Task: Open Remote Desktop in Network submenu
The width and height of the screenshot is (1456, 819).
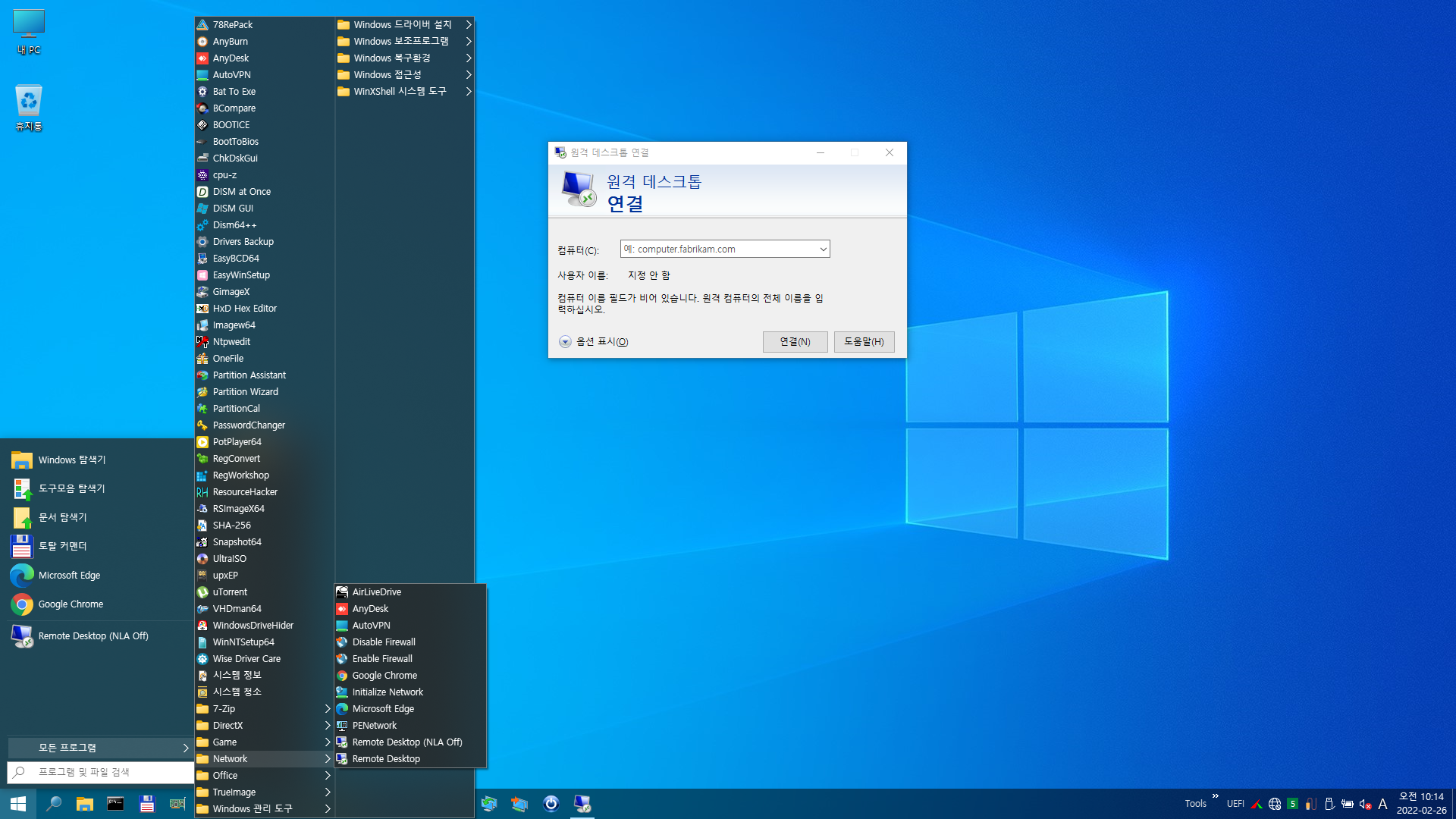Action: 409,759
